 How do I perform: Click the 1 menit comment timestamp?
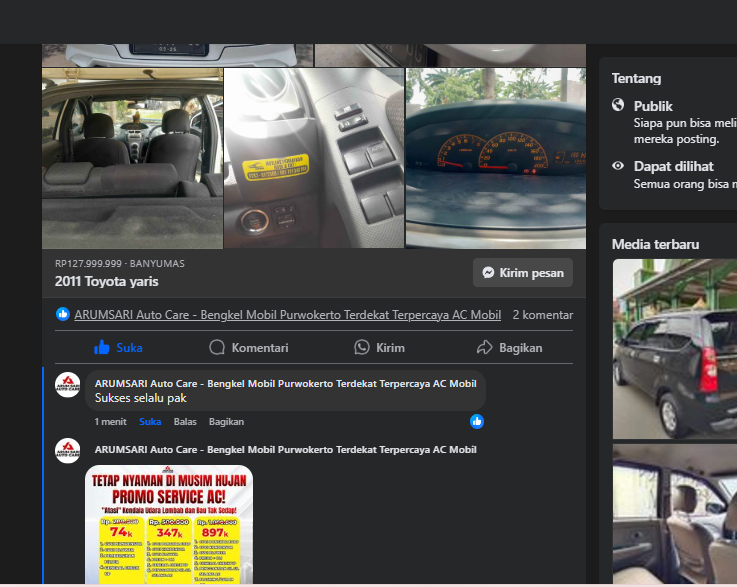pos(110,422)
